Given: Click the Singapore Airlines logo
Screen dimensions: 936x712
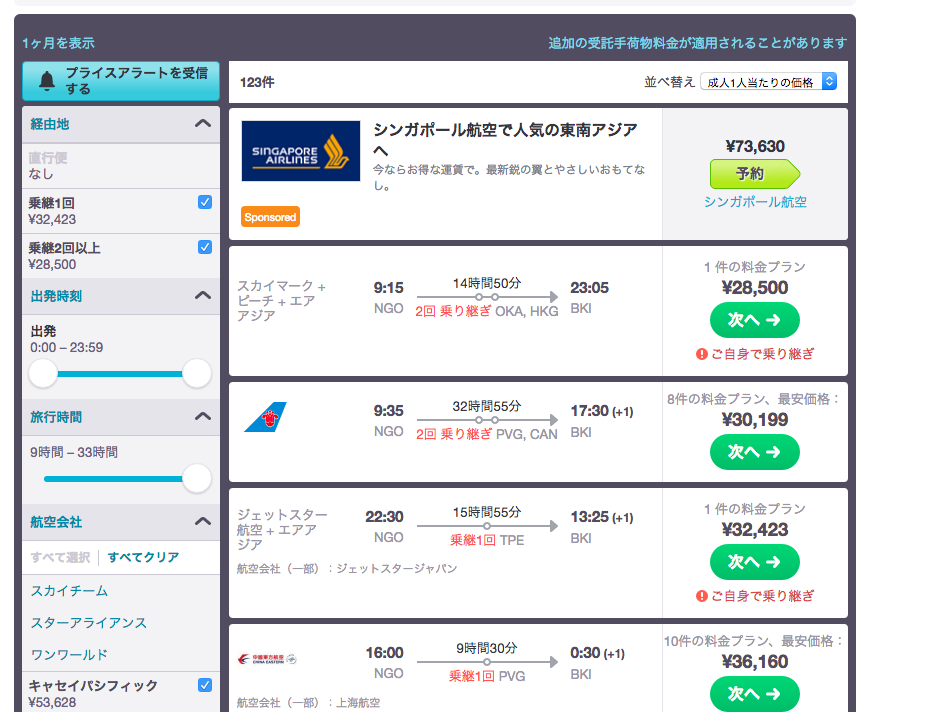Looking at the screenshot, I should (301, 151).
